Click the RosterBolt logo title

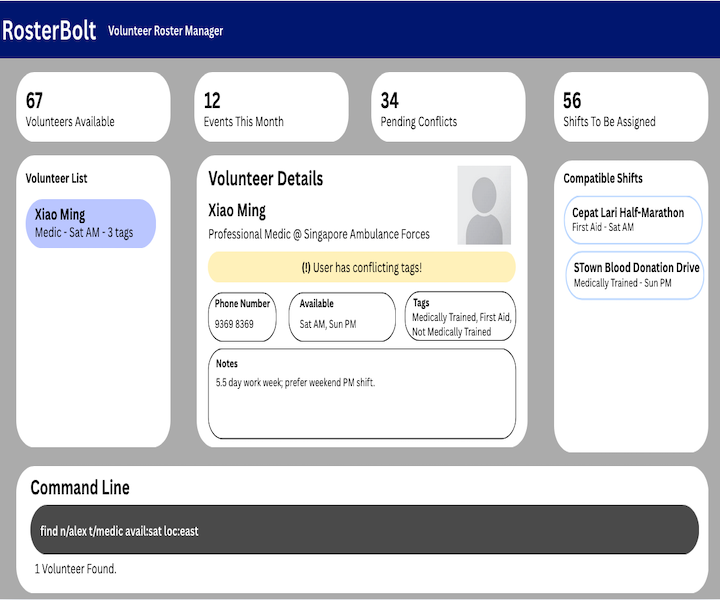(49, 30)
